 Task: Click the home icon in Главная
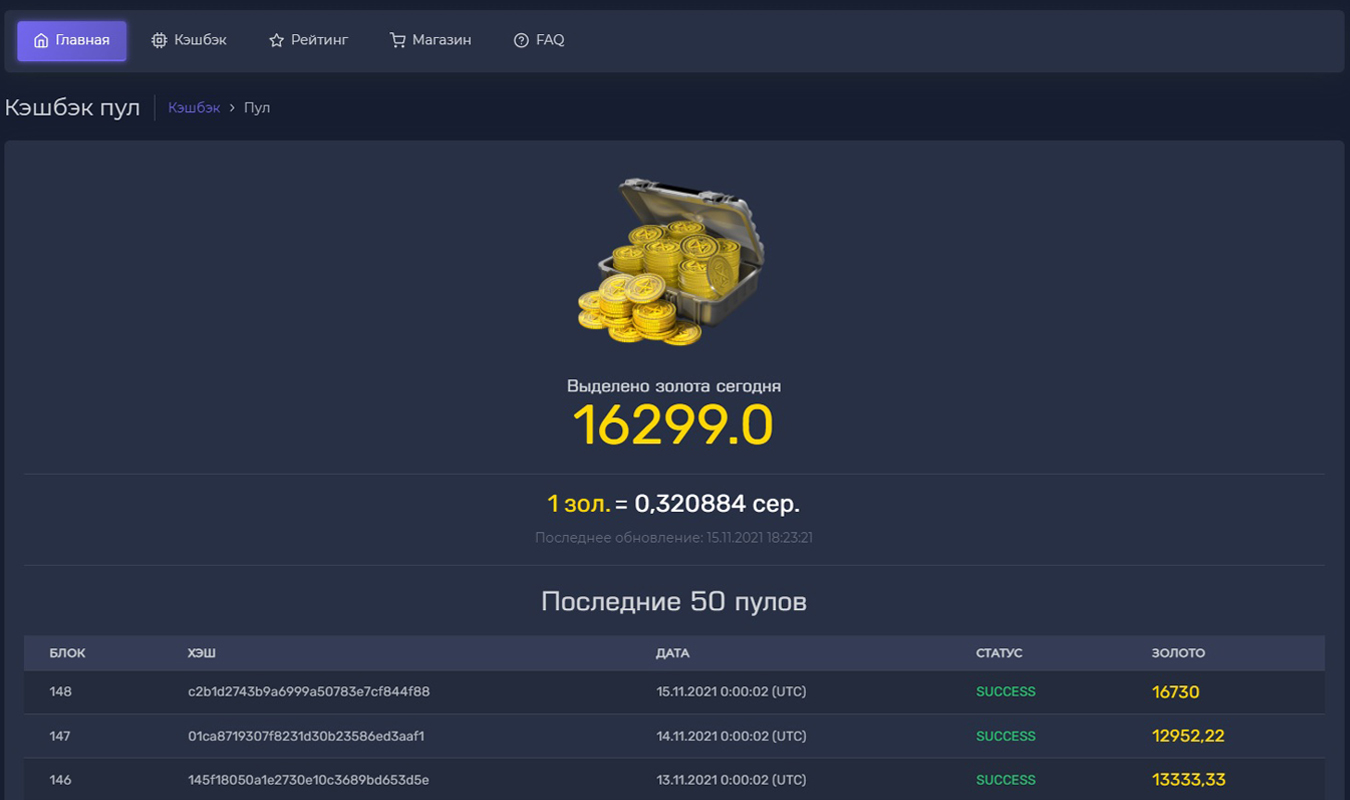[41, 41]
